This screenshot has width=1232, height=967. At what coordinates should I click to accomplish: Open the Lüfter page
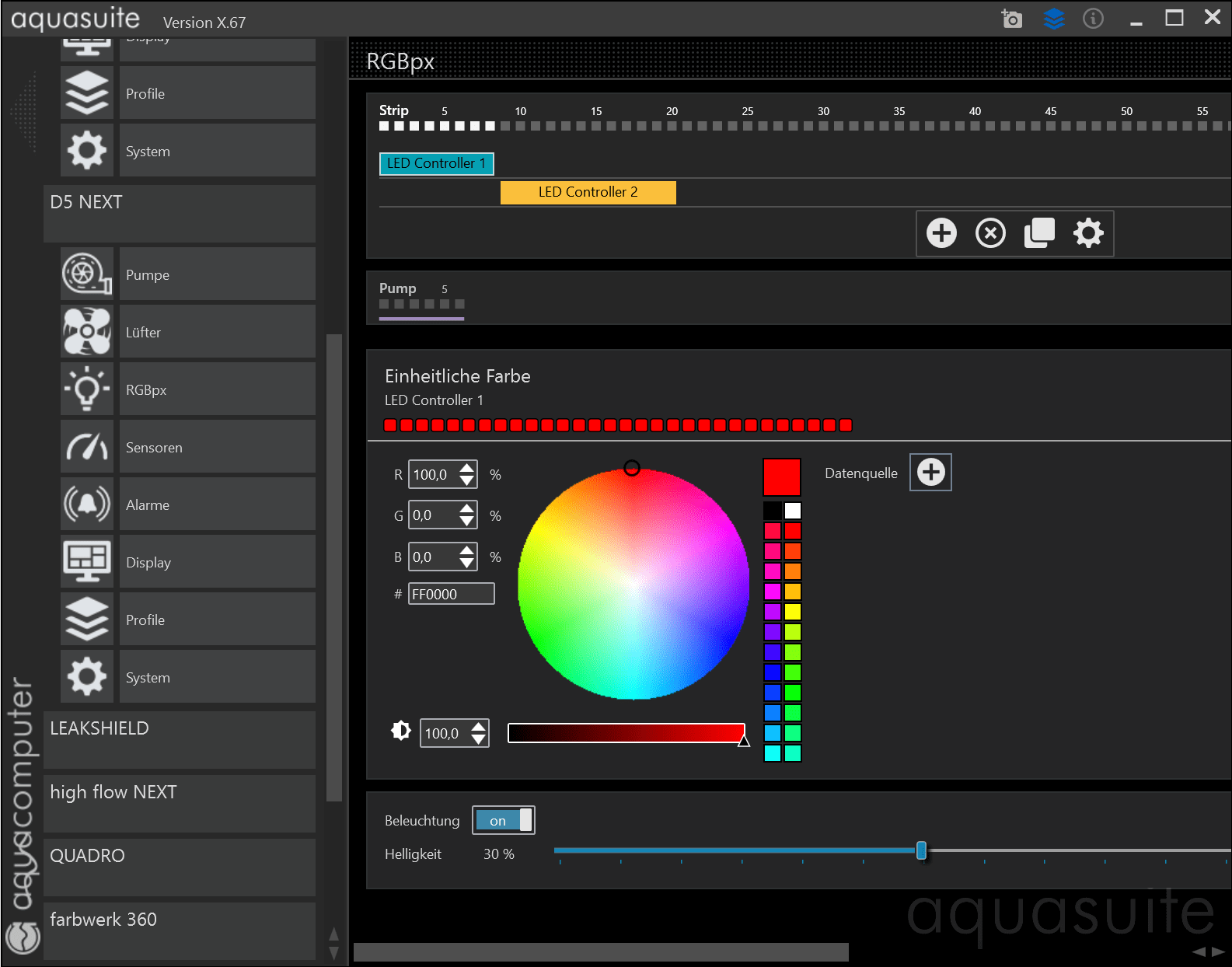(x=218, y=332)
